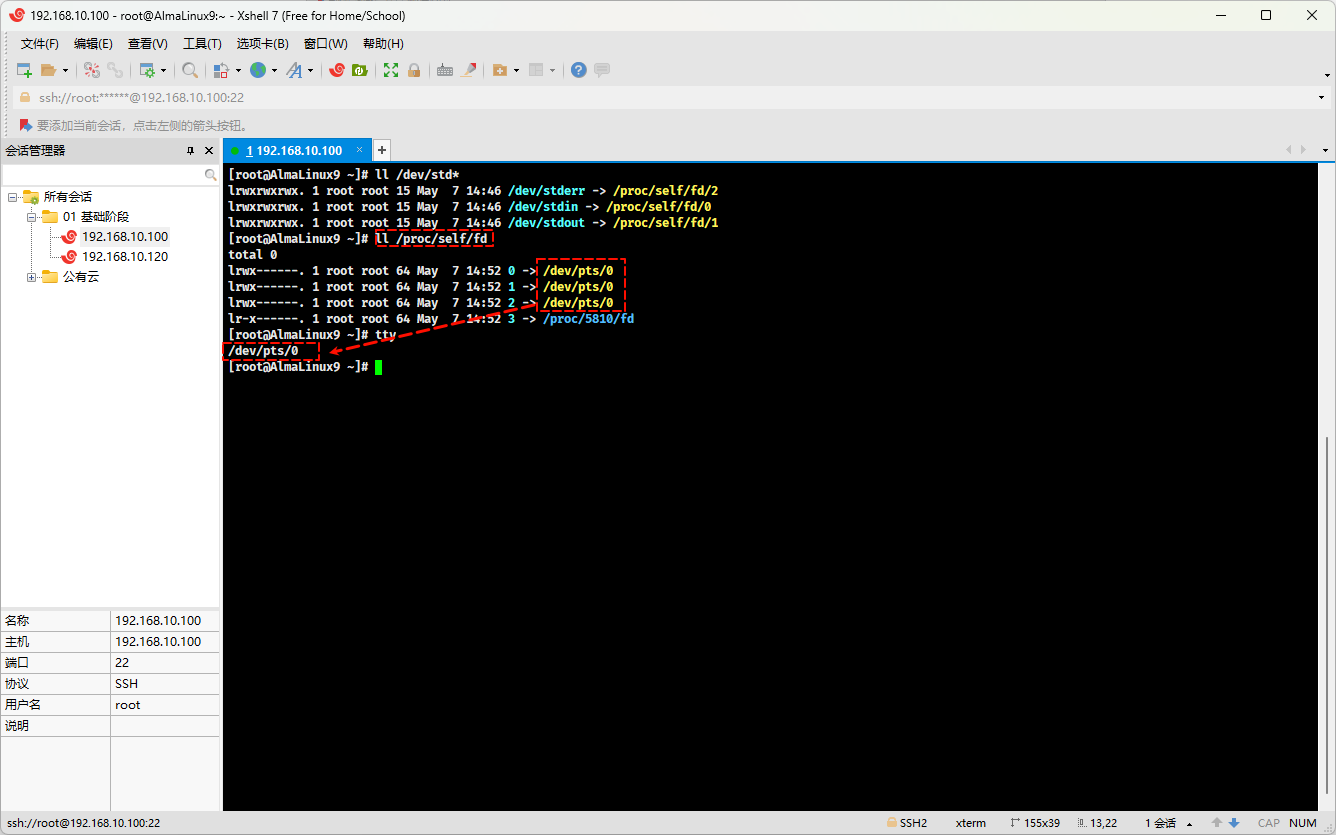Click the plus button to add a new tab
This screenshot has width=1336, height=835.
(x=381, y=150)
